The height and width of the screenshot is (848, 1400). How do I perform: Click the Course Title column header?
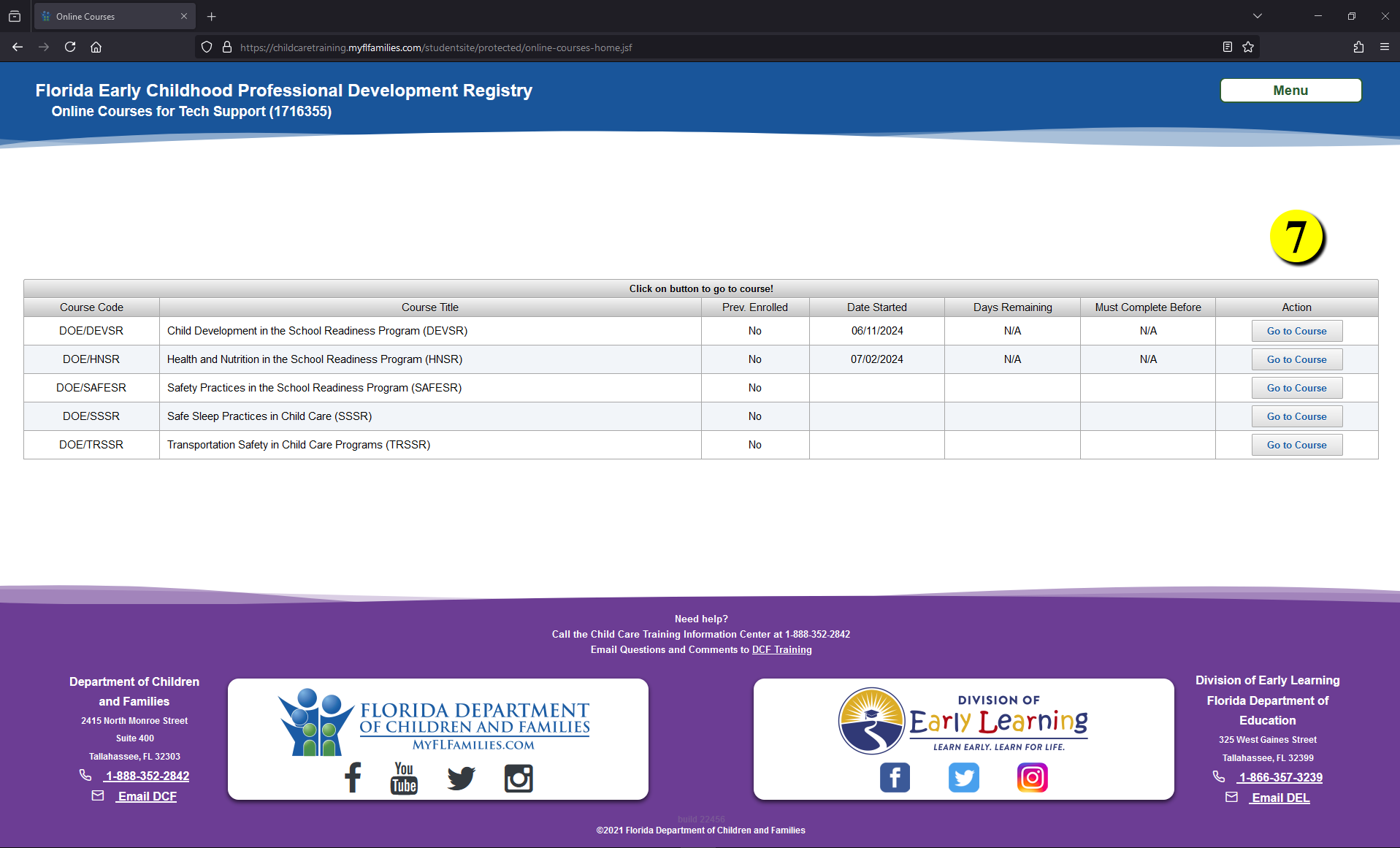click(430, 308)
